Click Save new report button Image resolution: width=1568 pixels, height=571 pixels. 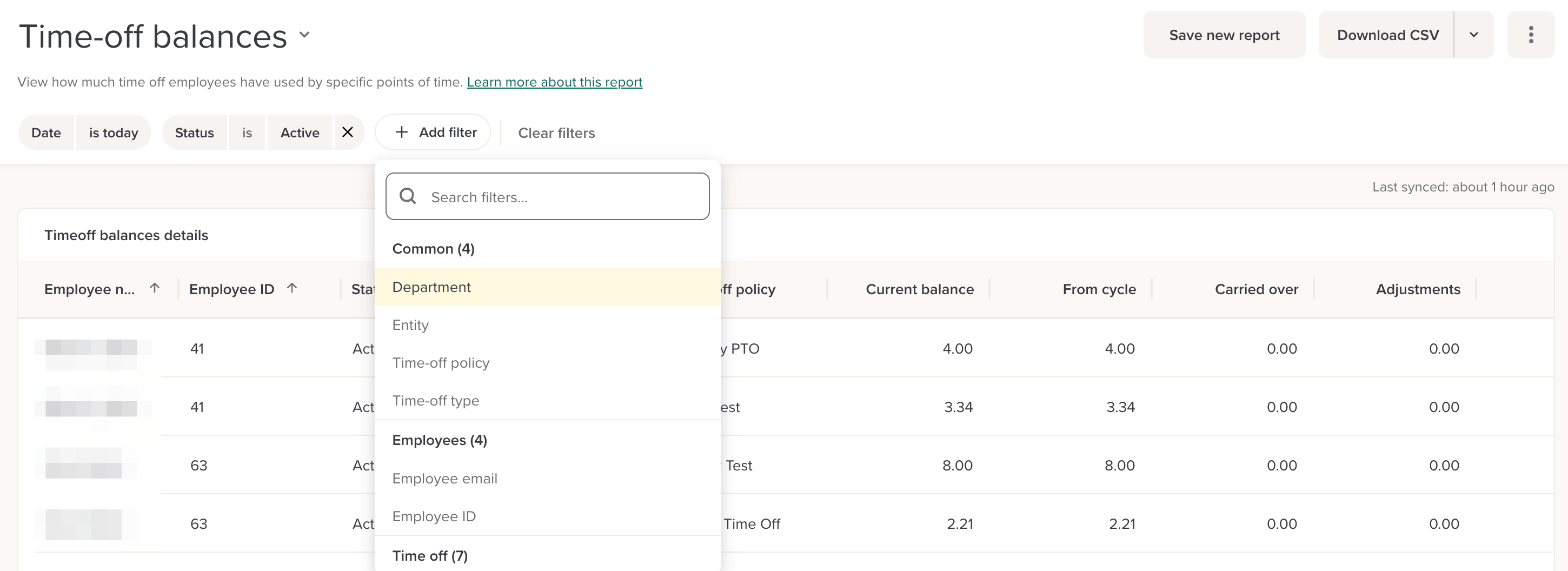pos(1224,35)
